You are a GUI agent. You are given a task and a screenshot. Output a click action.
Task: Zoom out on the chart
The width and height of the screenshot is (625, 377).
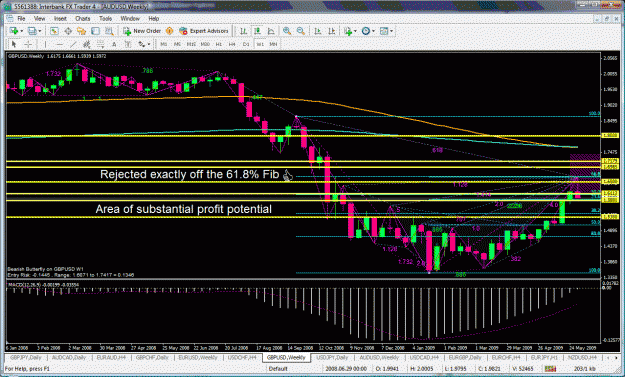pyautogui.click(x=301, y=31)
